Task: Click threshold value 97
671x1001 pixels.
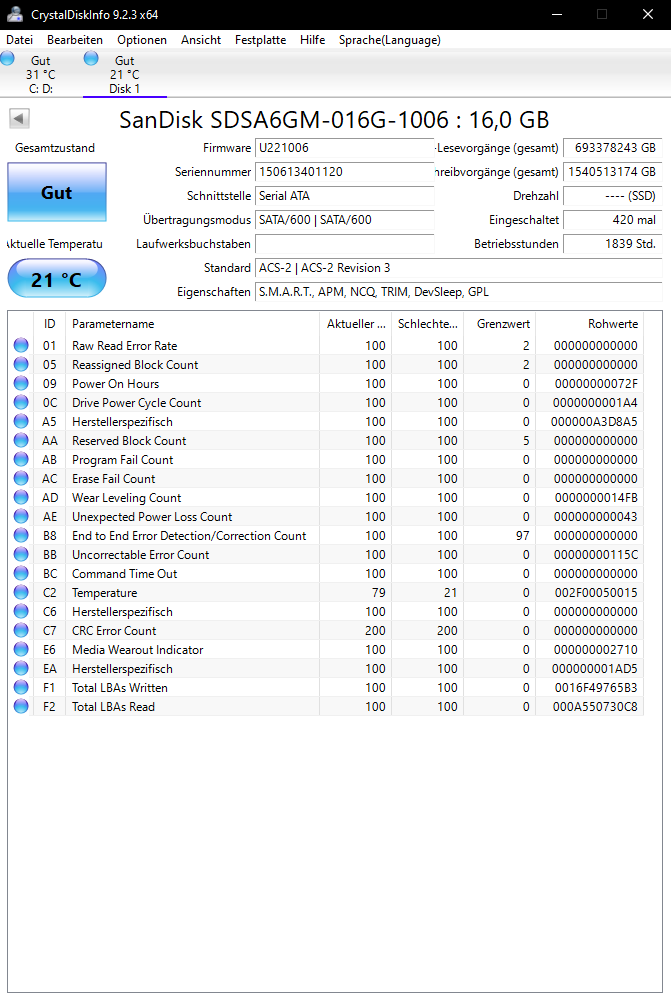Action: (523, 536)
